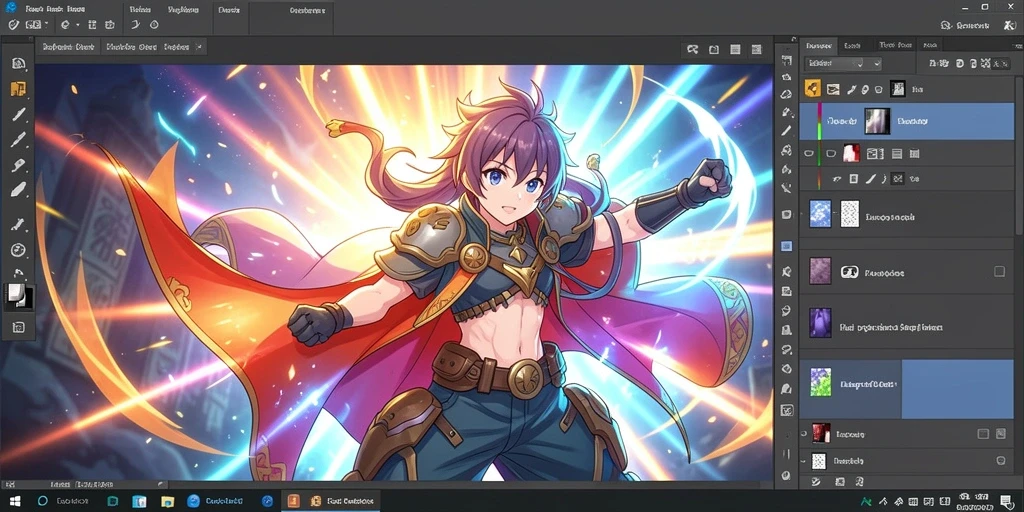
Task: Activate the highlighted blue square icon in the right tool strip
Action: pyautogui.click(x=786, y=246)
